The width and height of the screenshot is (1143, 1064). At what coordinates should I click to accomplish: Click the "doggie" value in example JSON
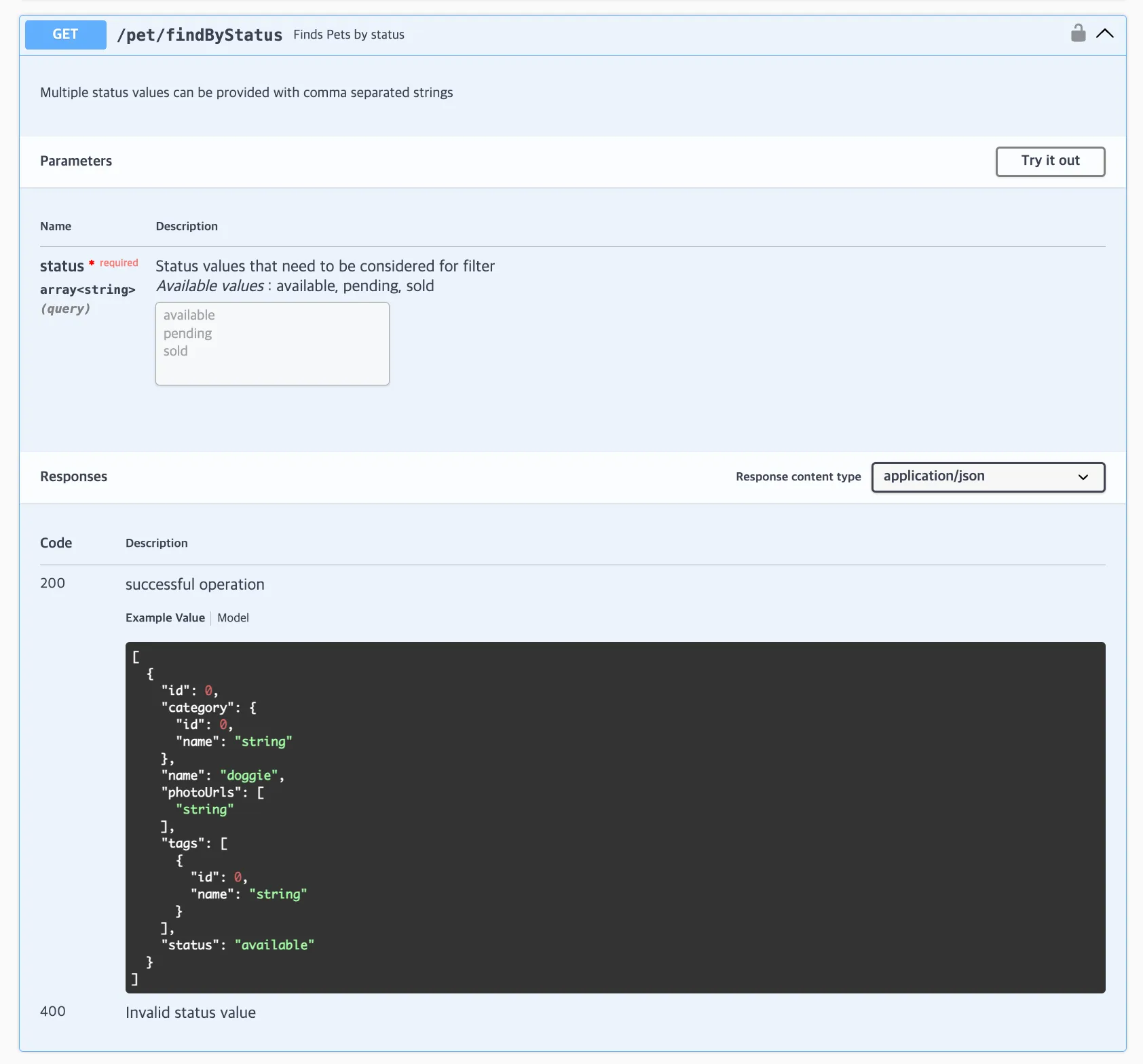pos(249,776)
